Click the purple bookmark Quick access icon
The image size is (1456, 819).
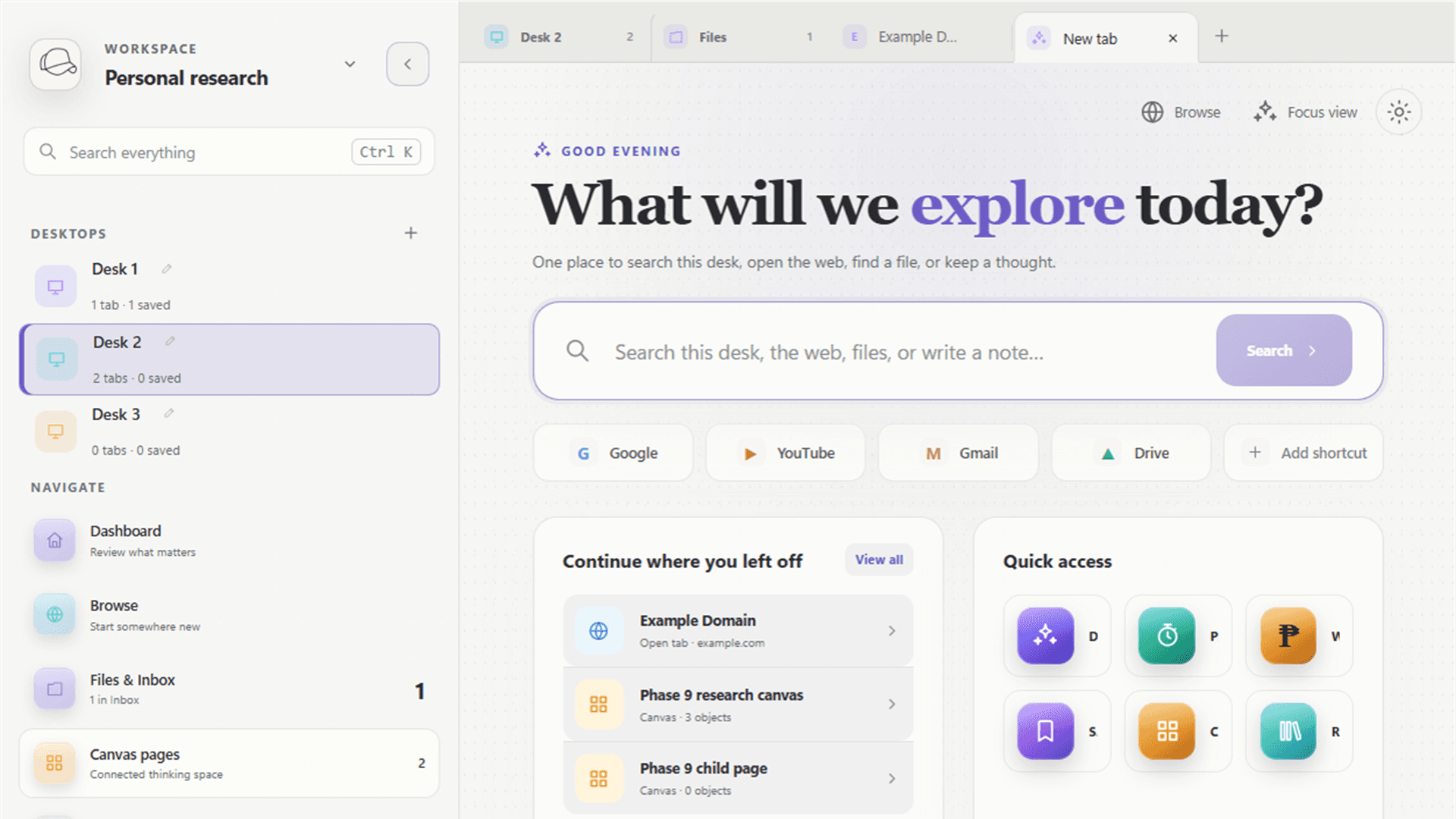pyautogui.click(x=1045, y=731)
